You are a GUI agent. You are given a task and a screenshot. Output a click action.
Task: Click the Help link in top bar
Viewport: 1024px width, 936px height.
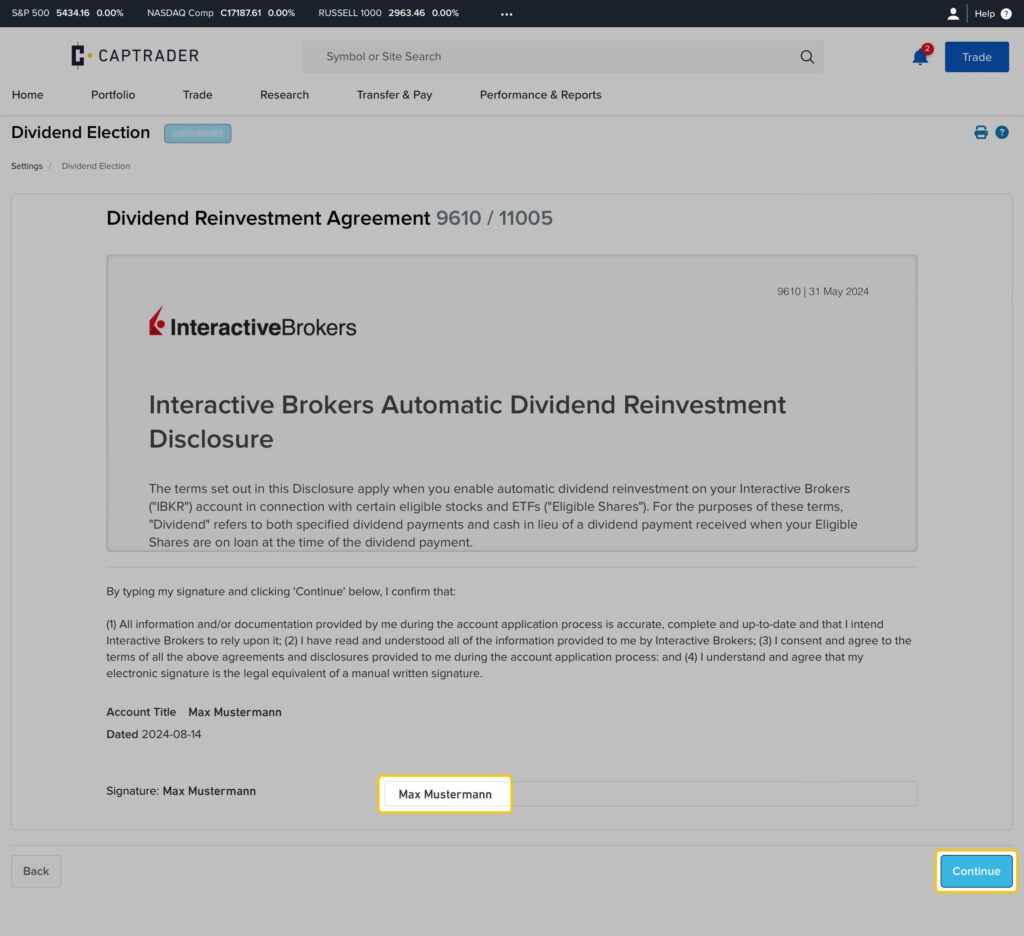click(x=984, y=13)
